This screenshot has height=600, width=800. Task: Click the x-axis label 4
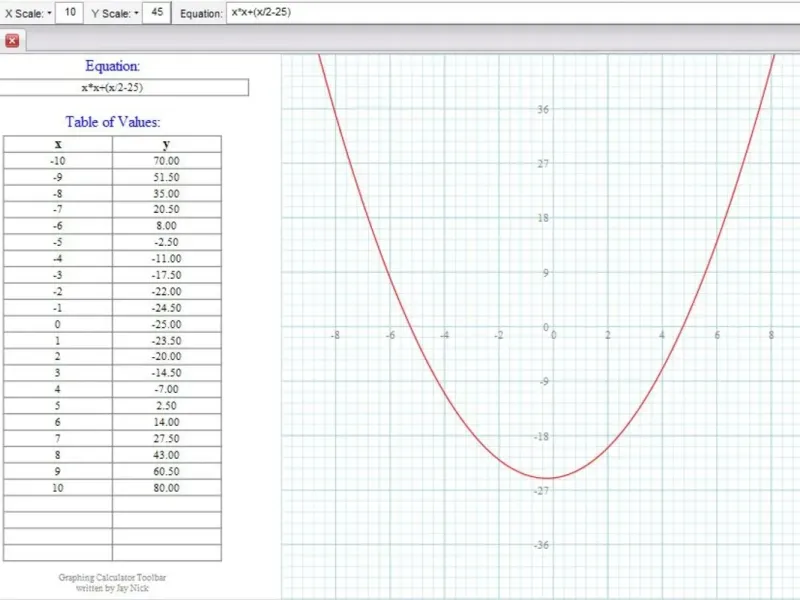[x=662, y=335]
